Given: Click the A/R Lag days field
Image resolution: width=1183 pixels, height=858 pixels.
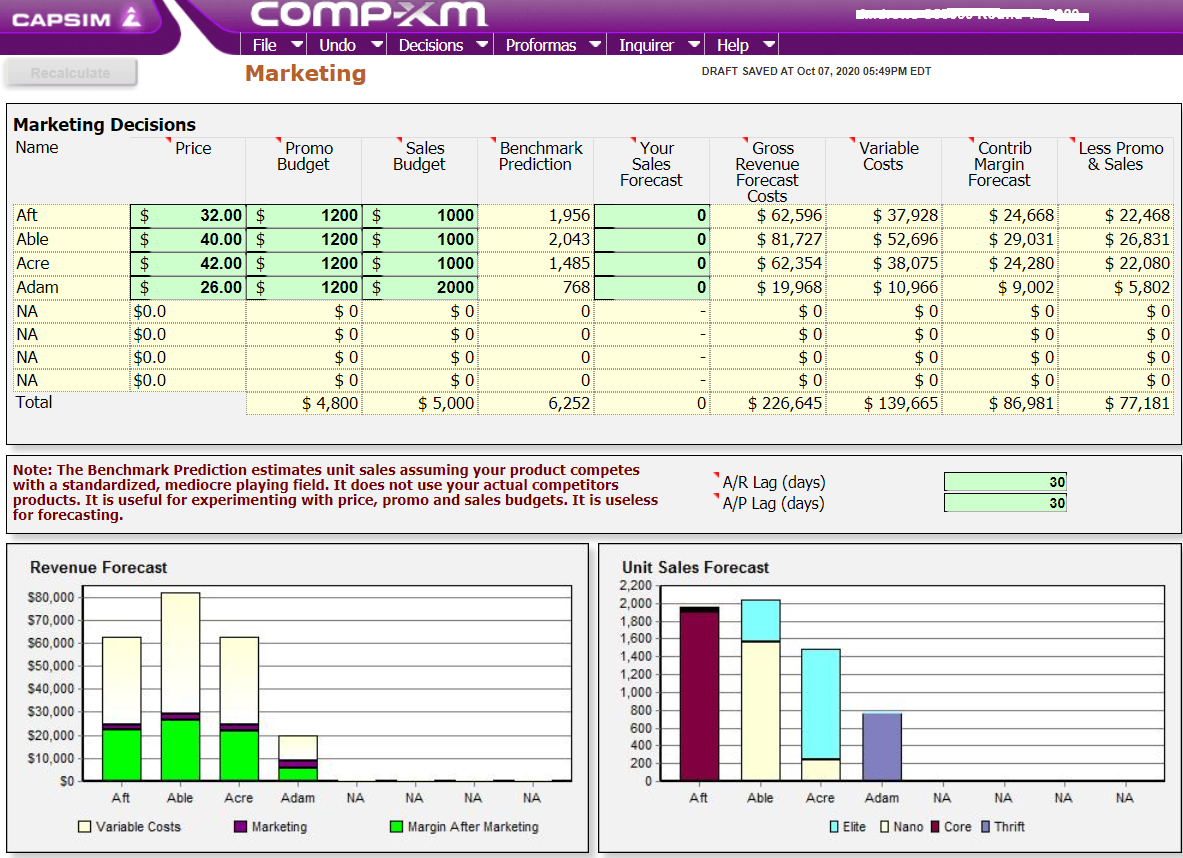Looking at the screenshot, I should 1004,481.
